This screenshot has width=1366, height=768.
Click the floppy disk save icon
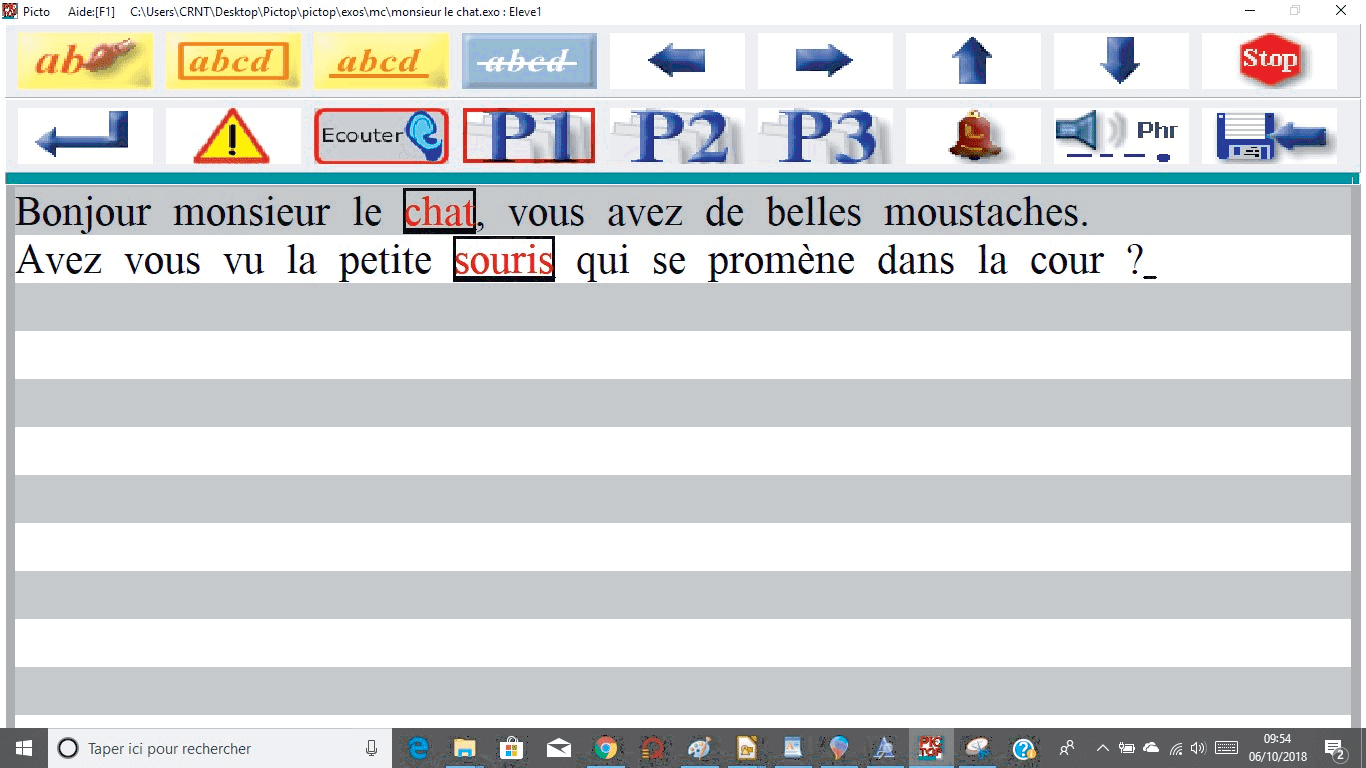[x=1269, y=136]
